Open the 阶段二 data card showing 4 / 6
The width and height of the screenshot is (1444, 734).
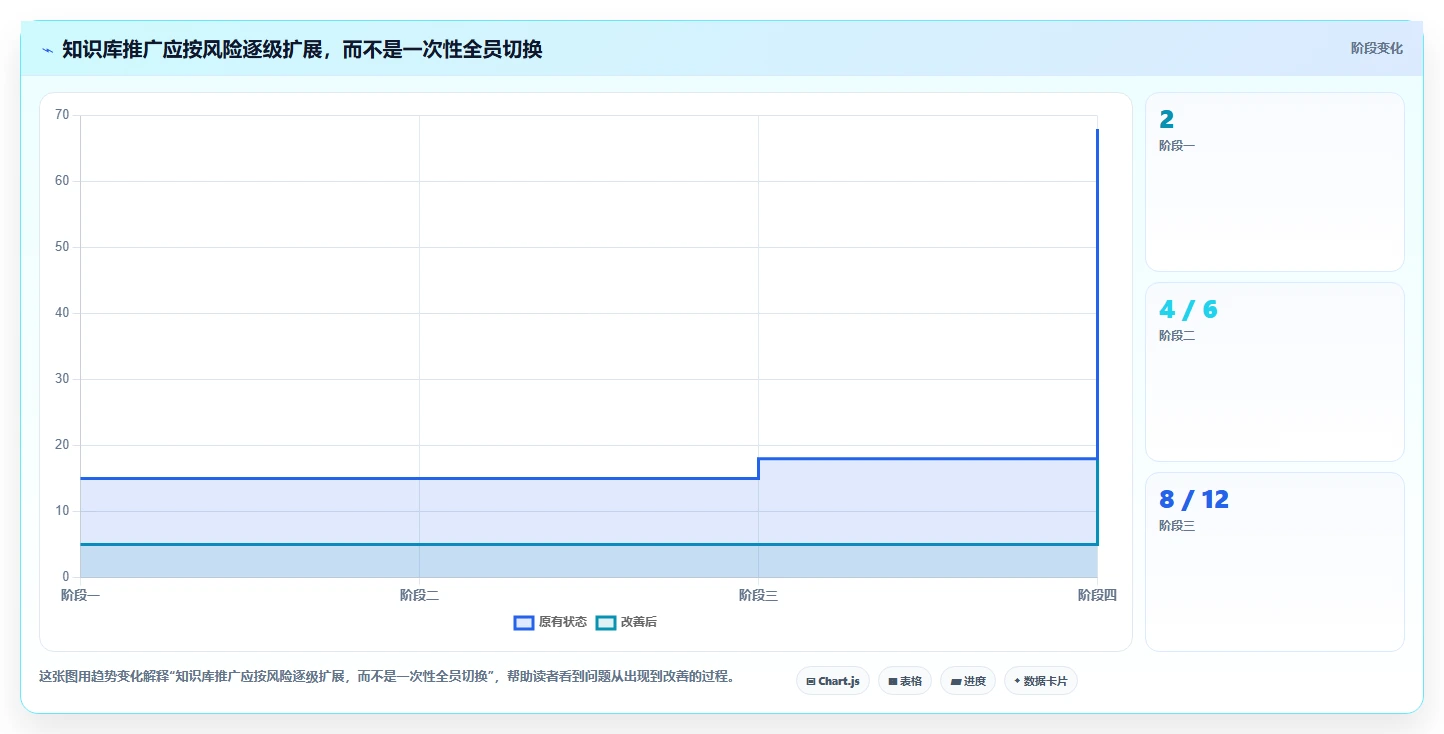pyautogui.click(x=1275, y=372)
